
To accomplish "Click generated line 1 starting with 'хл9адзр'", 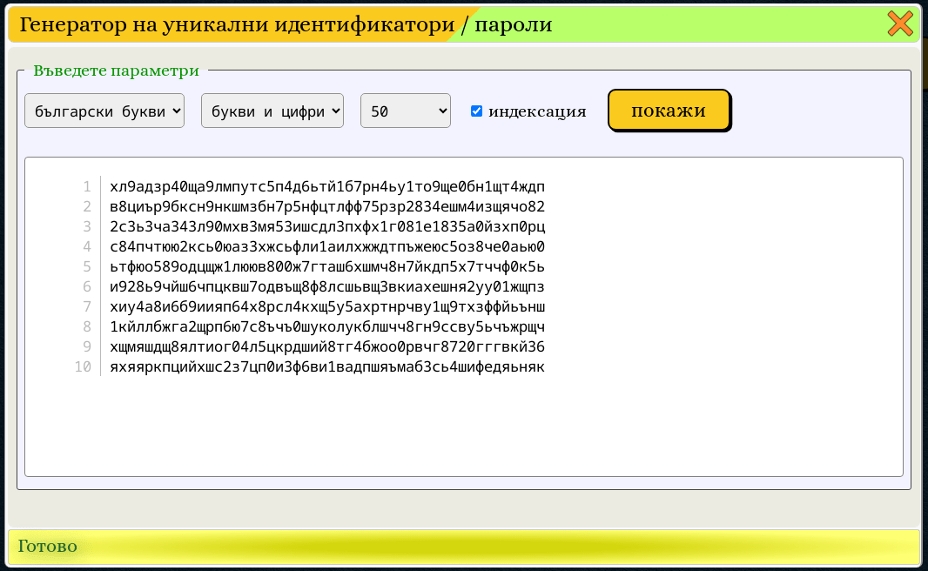I will [x=327, y=187].
